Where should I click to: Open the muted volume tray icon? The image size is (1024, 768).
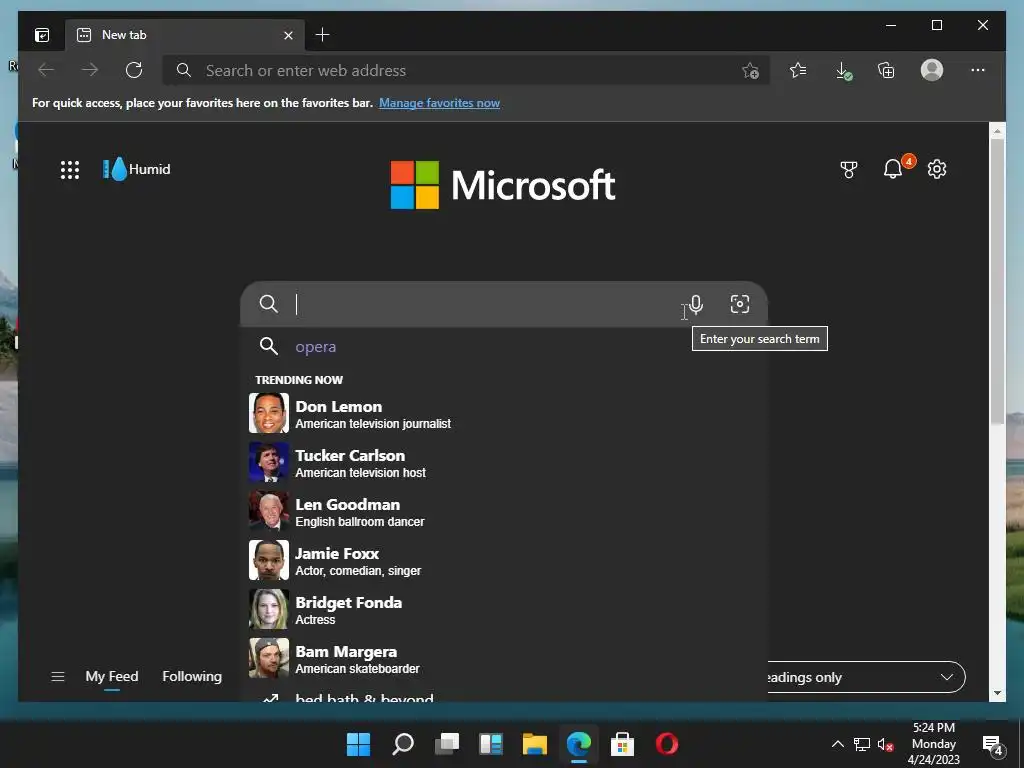pyautogui.click(x=886, y=744)
